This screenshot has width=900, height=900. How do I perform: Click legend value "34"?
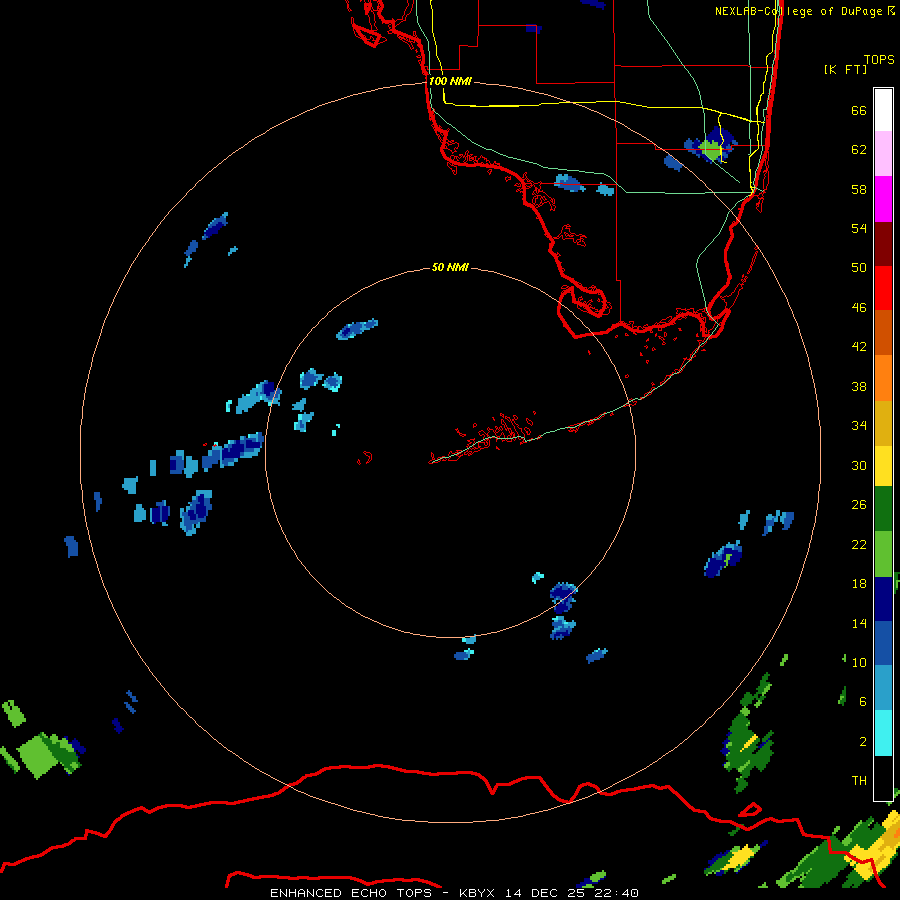859,425
